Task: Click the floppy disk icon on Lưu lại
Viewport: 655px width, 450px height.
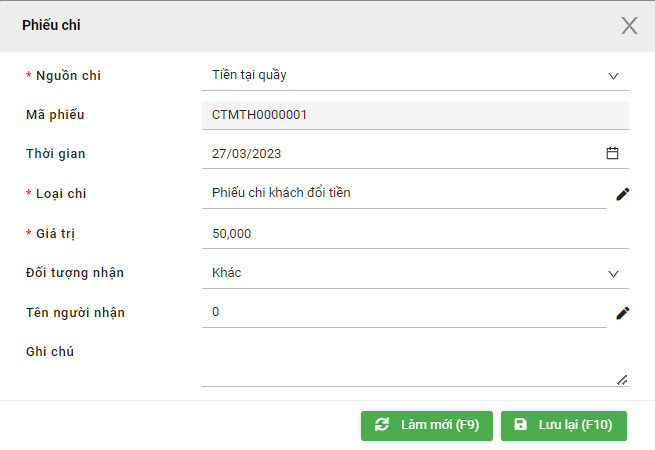Action: [x=520, y=425]
